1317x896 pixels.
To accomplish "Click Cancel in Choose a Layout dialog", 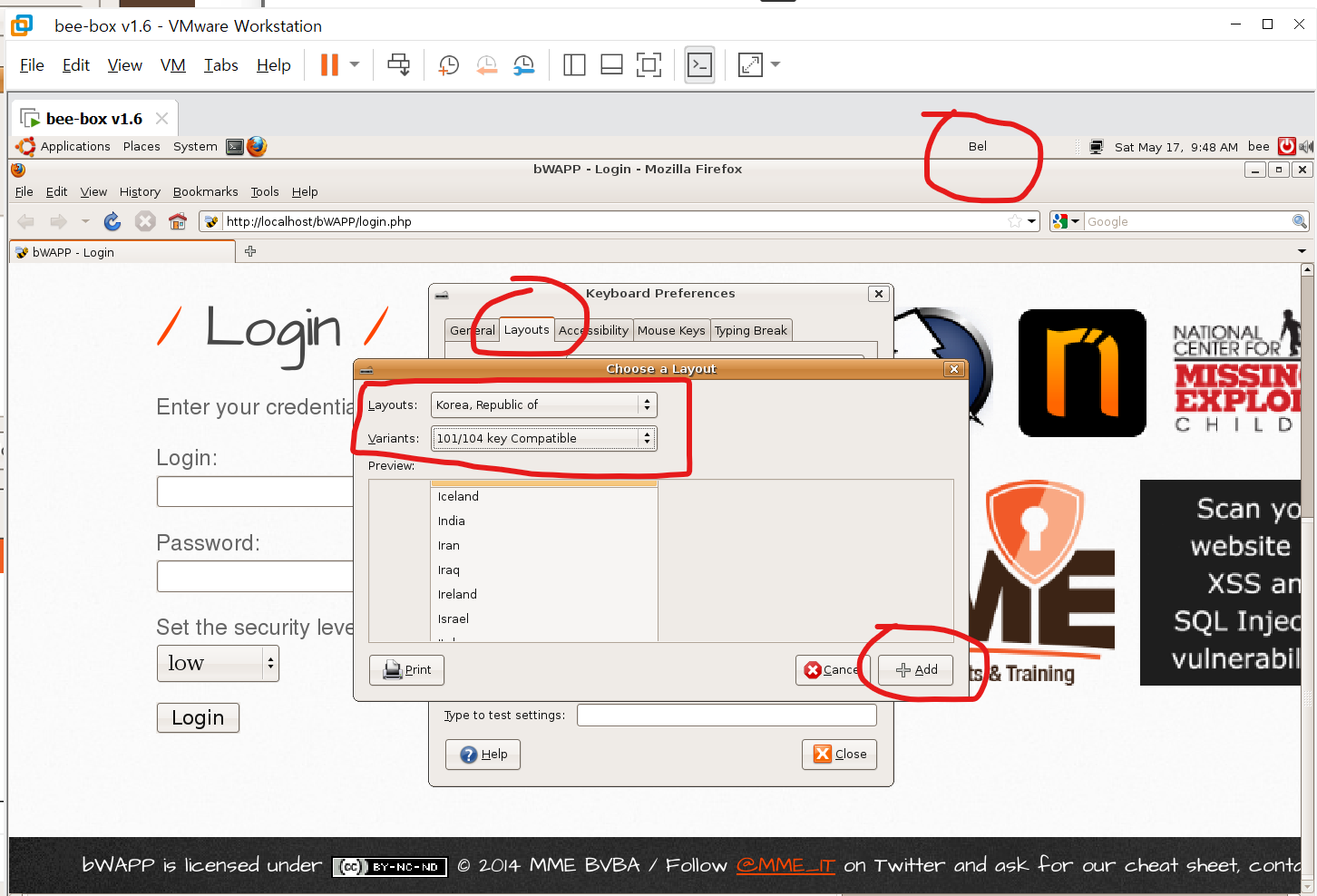I will click(x=833, y=670).
